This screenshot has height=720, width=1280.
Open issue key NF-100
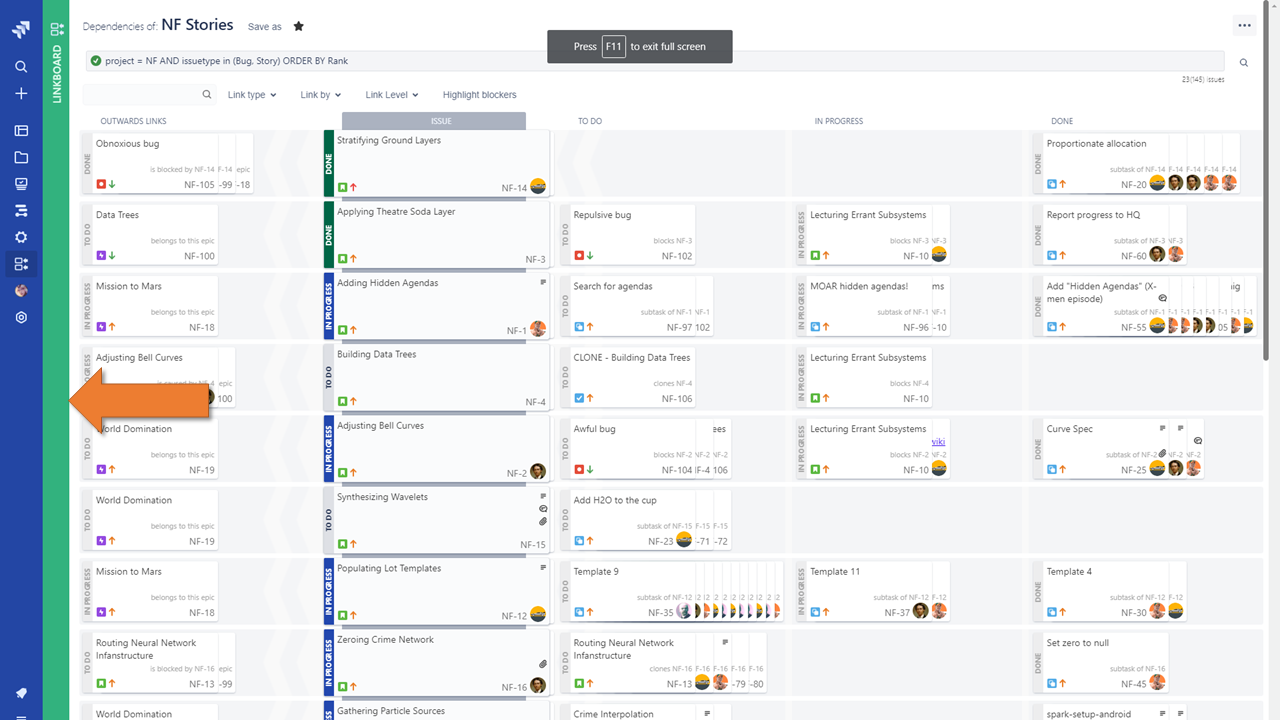pos(199,256)
